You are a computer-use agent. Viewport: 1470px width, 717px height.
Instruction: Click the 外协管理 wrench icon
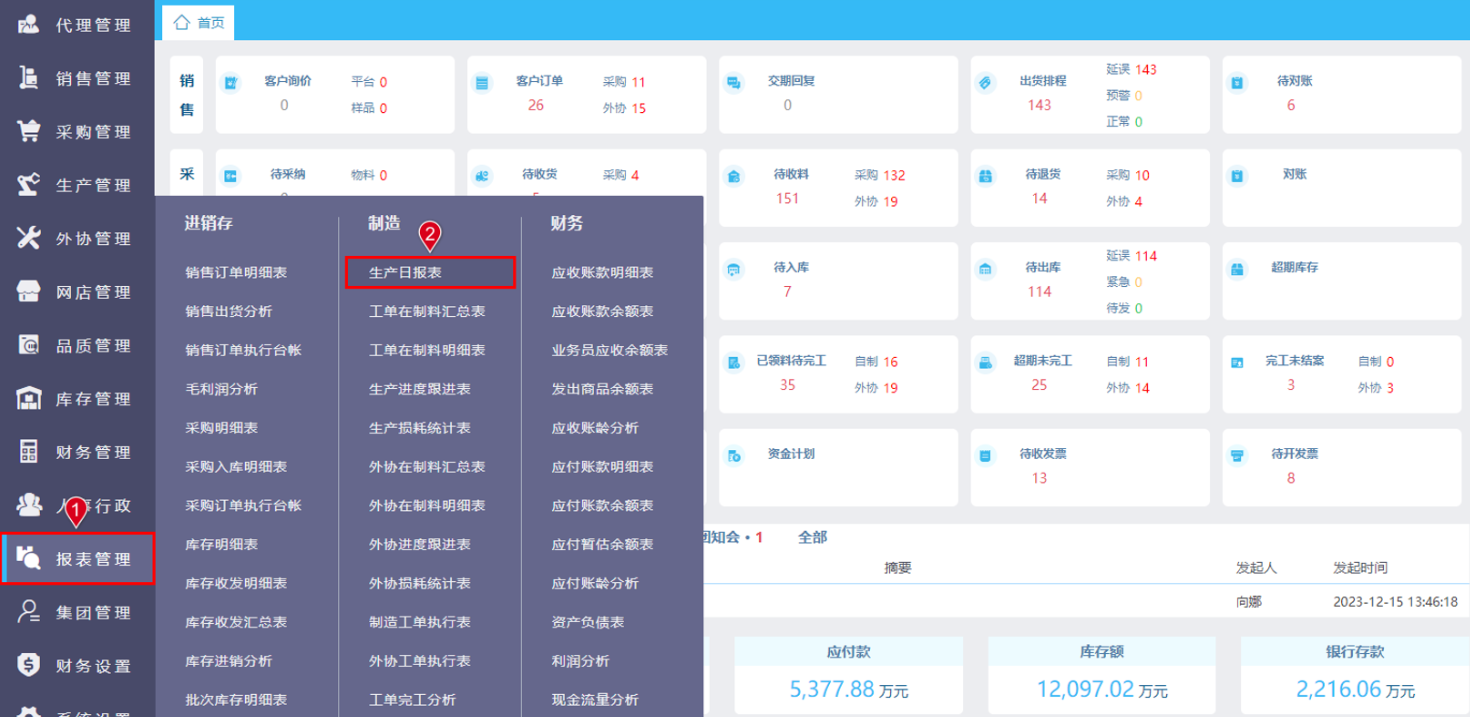tap(29, 238)
